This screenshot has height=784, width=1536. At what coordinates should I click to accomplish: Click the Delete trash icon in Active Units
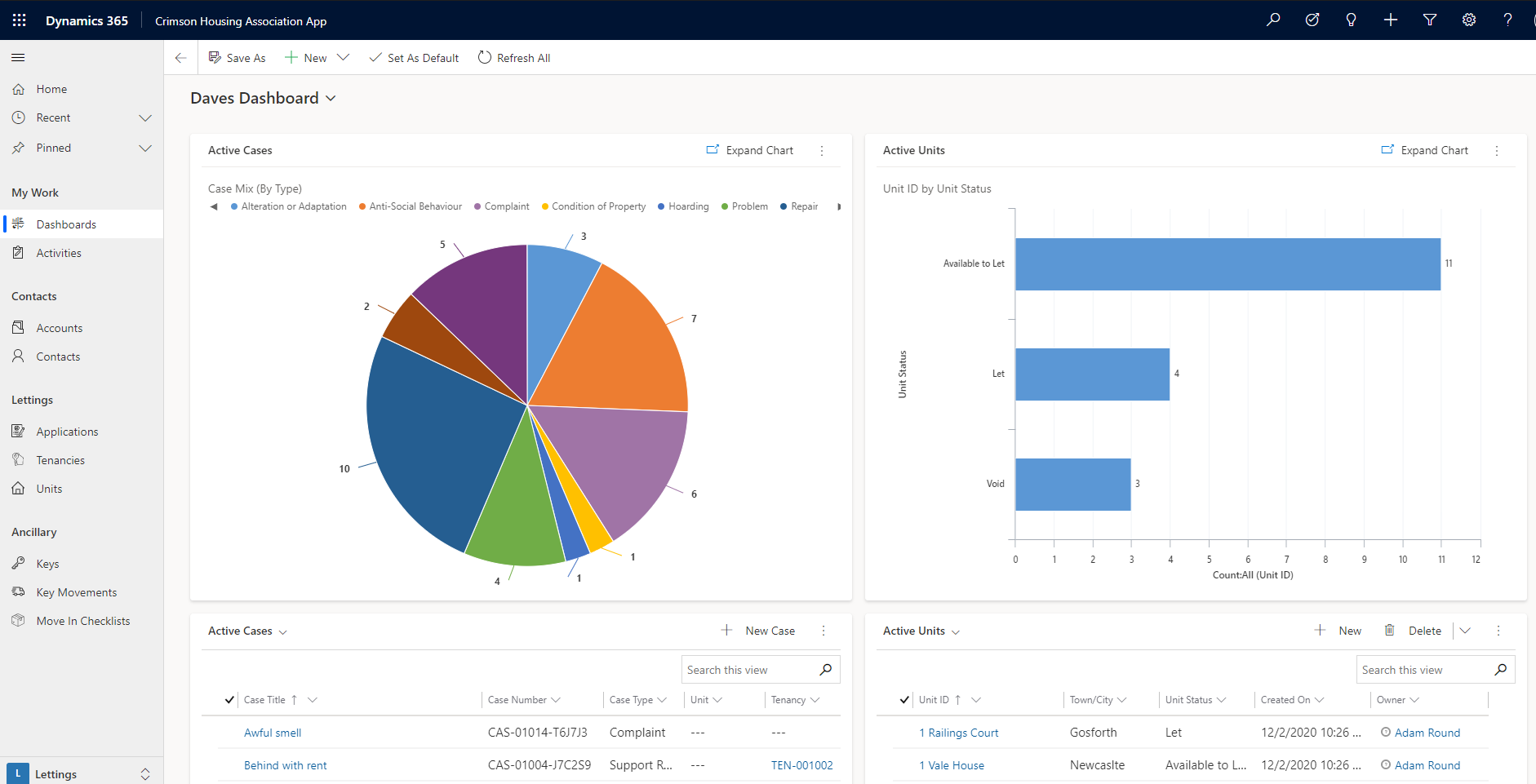pyautogui.click(x=1389, y=631)
